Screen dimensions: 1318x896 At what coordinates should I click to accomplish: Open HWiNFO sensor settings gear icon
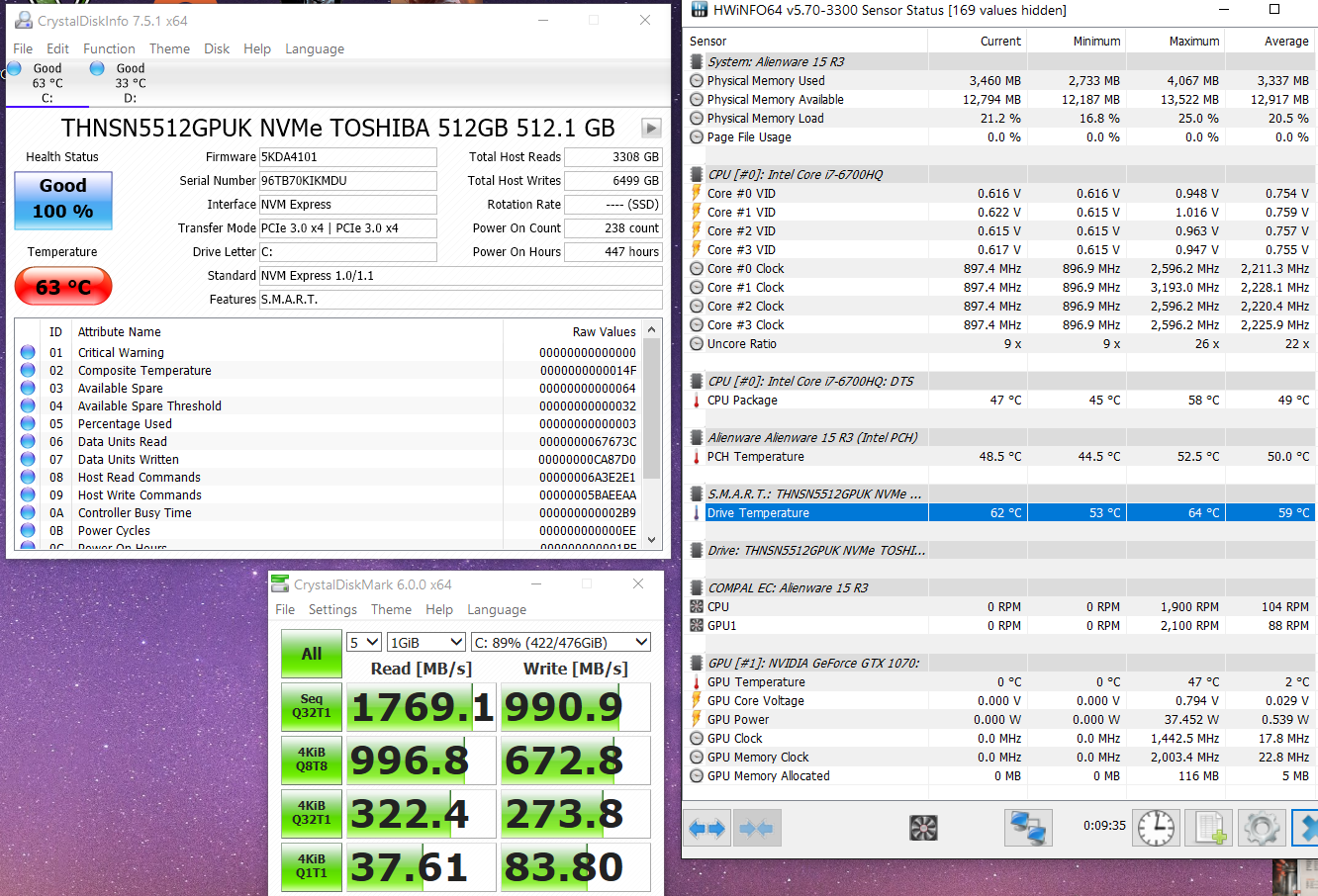(x=1262, y=828)
